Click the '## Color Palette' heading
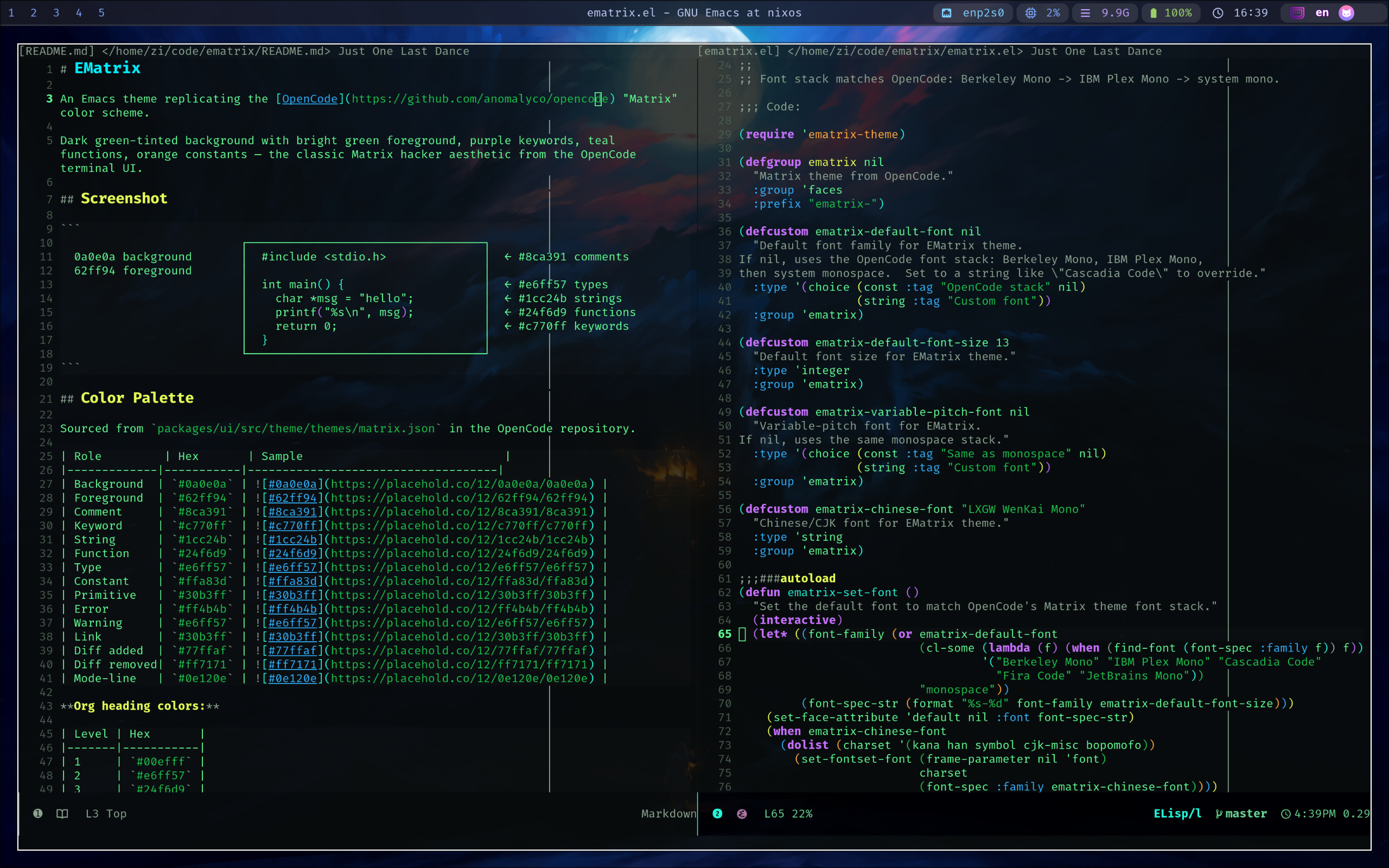Screen dimensions: 1389x868 (127, 398)
